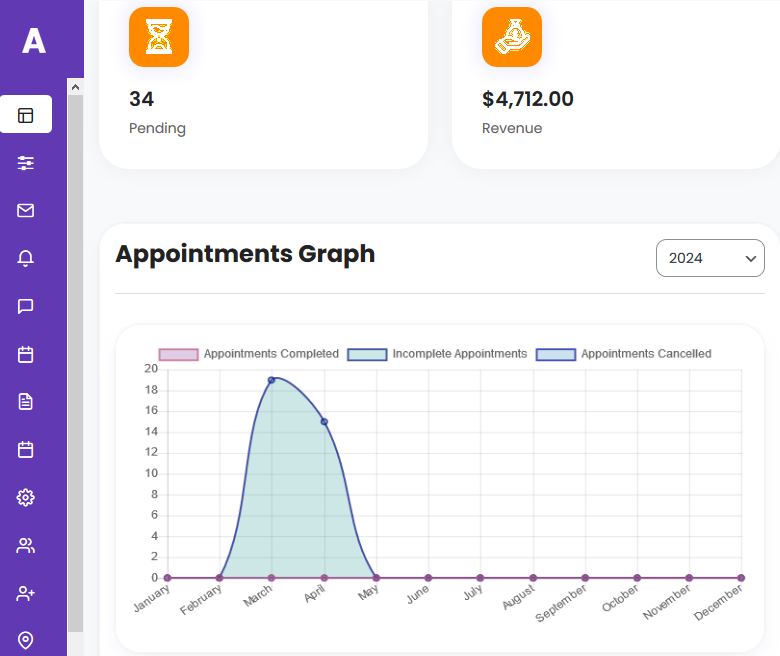
Task: Click the 34 pending count
Action: click(142, 99)
